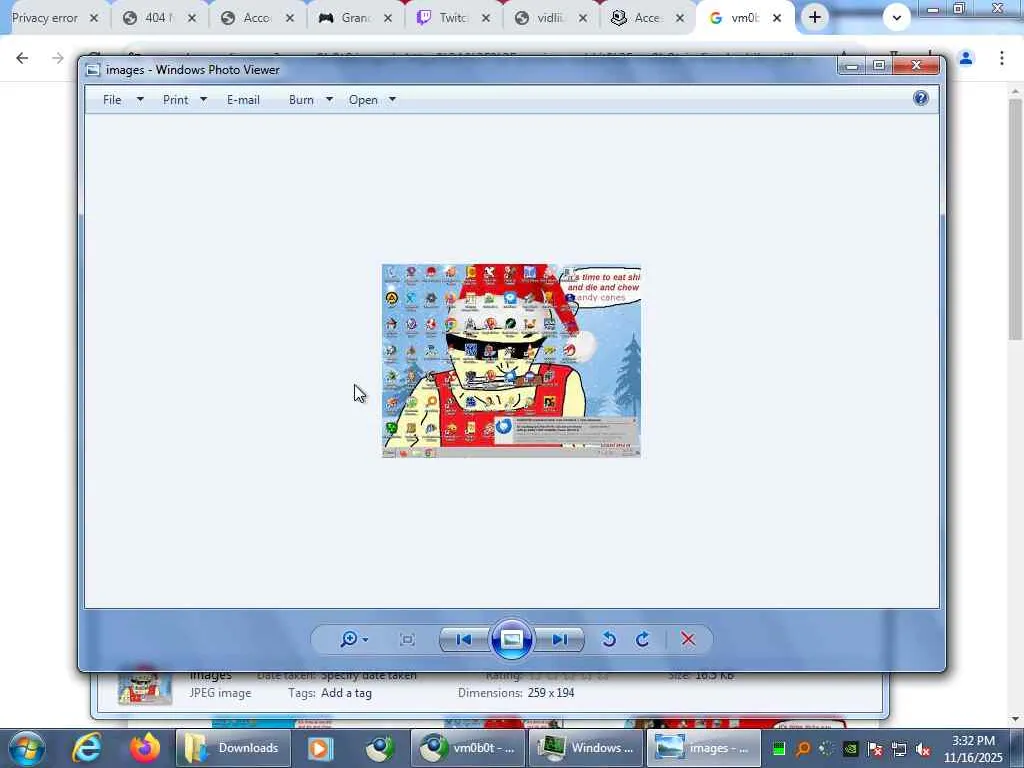This screenshot has height=768, width=1024.
Task: Click the orange magnifier tray icon
Action: point(803,749)
